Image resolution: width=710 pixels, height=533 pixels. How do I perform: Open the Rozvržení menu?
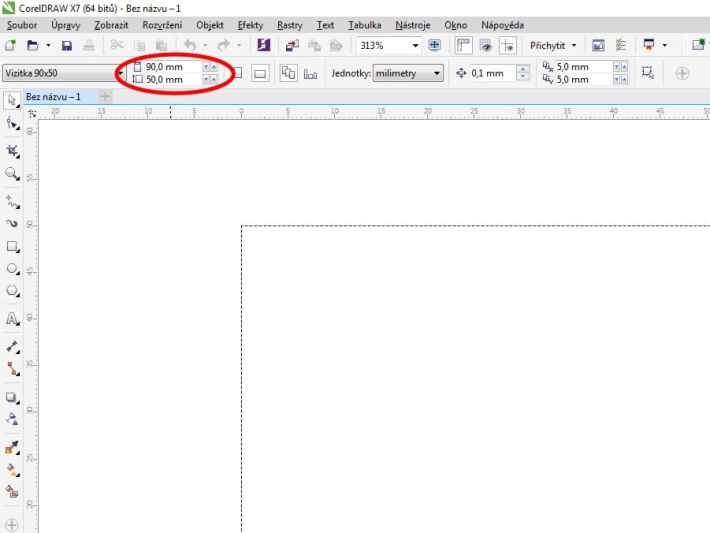point(162,25)
